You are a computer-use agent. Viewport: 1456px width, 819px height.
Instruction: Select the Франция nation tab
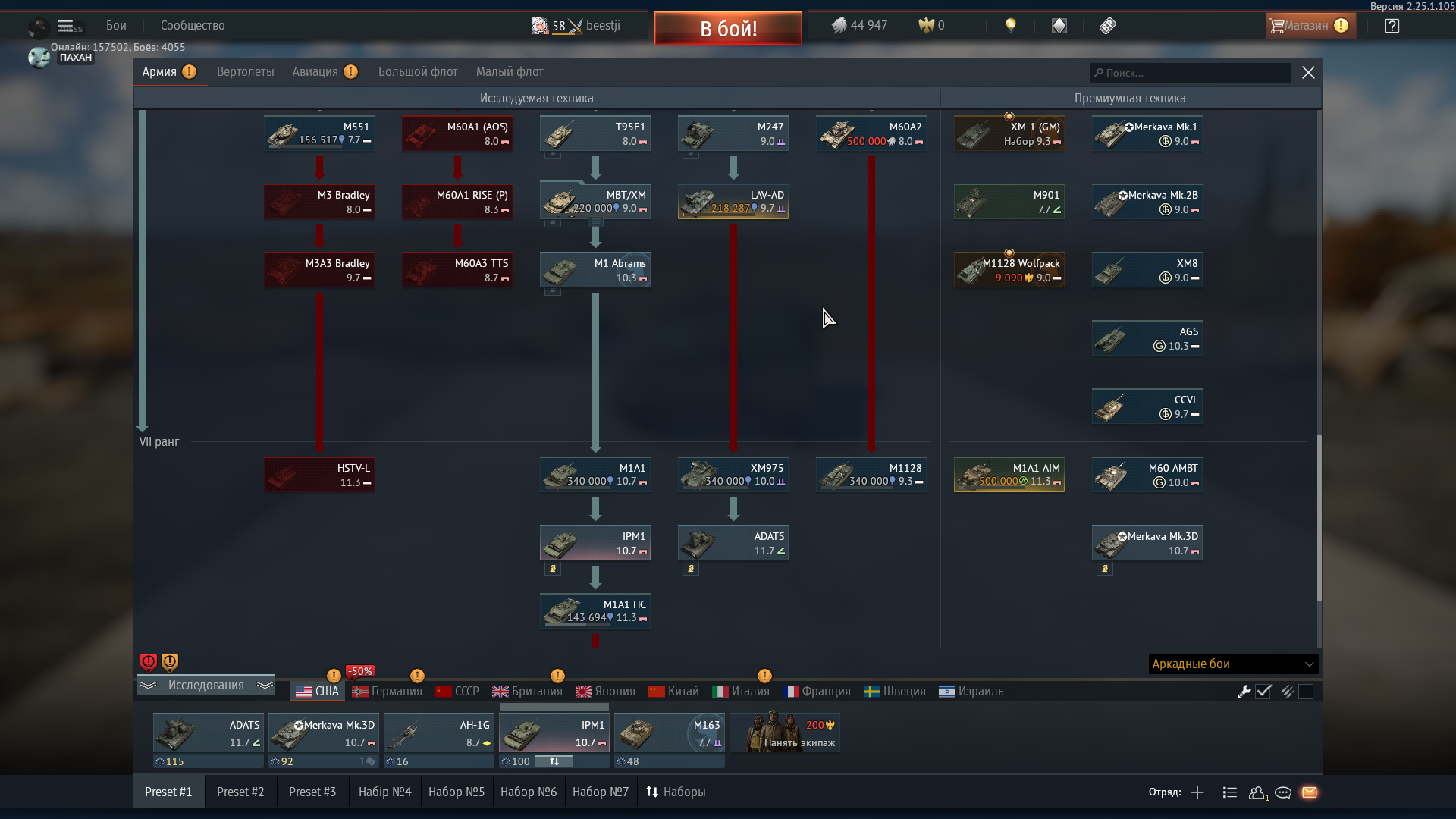[816, 692]
